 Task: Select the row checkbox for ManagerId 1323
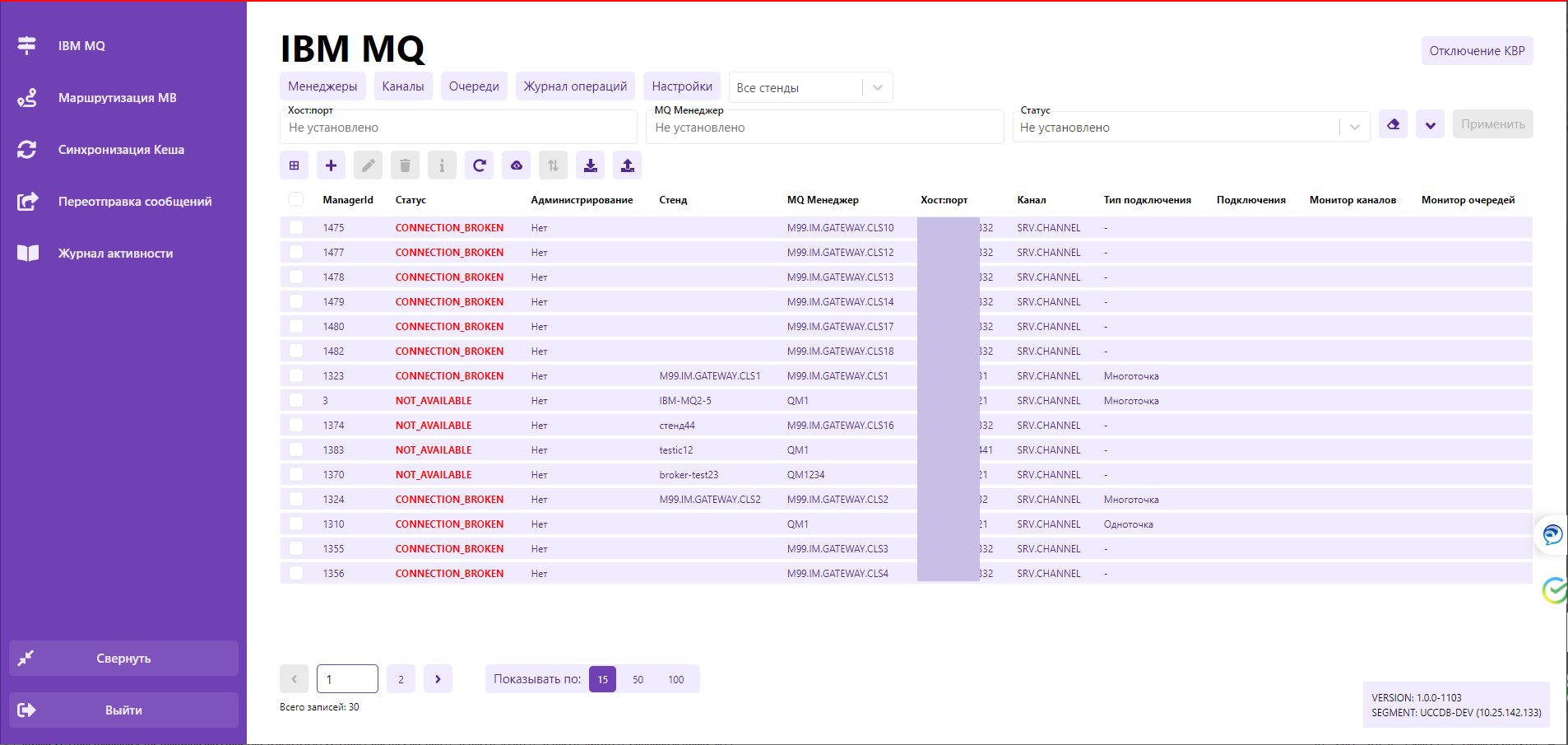click(296, 376)
